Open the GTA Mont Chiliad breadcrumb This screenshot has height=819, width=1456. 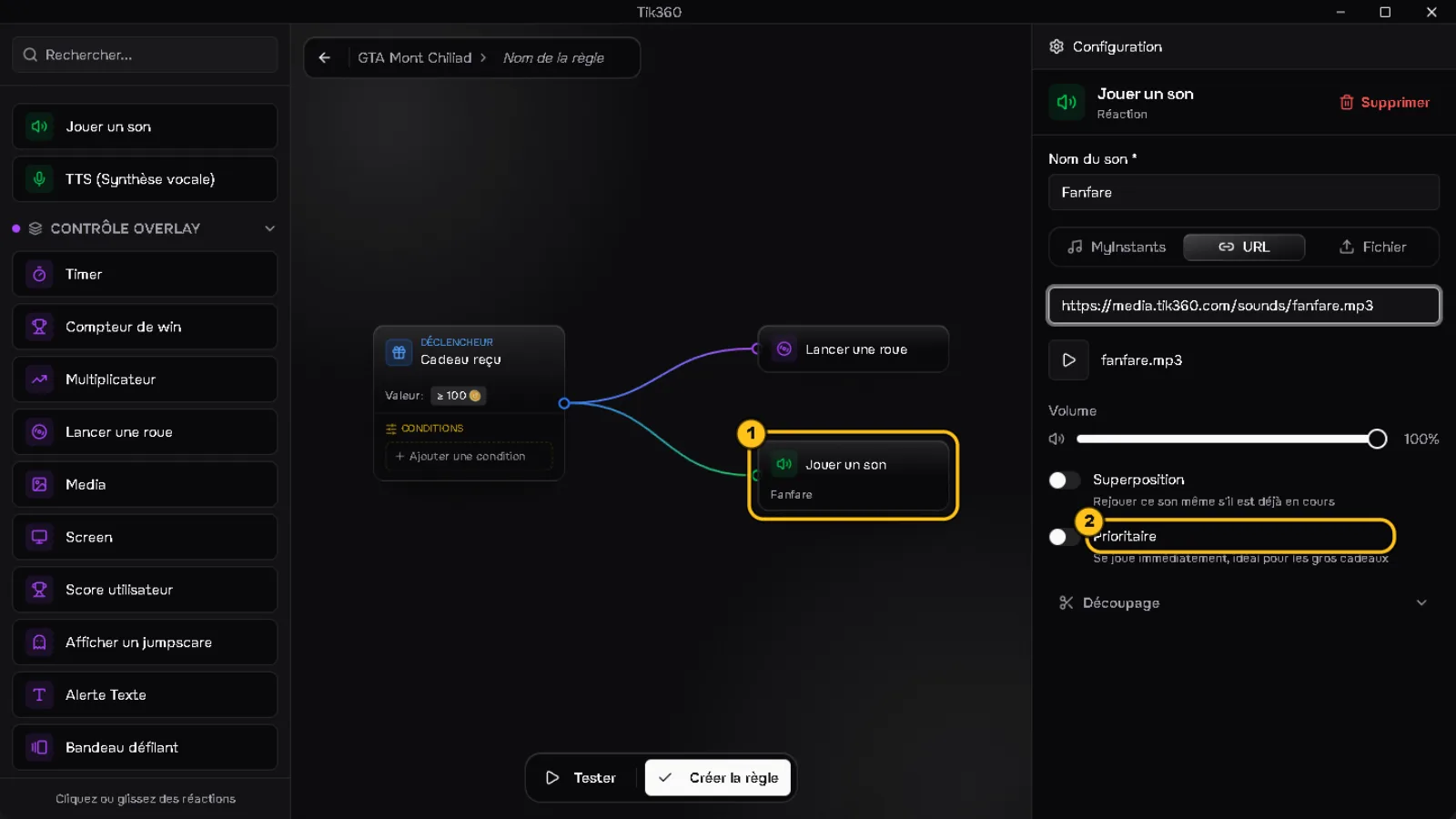[415, 57]
